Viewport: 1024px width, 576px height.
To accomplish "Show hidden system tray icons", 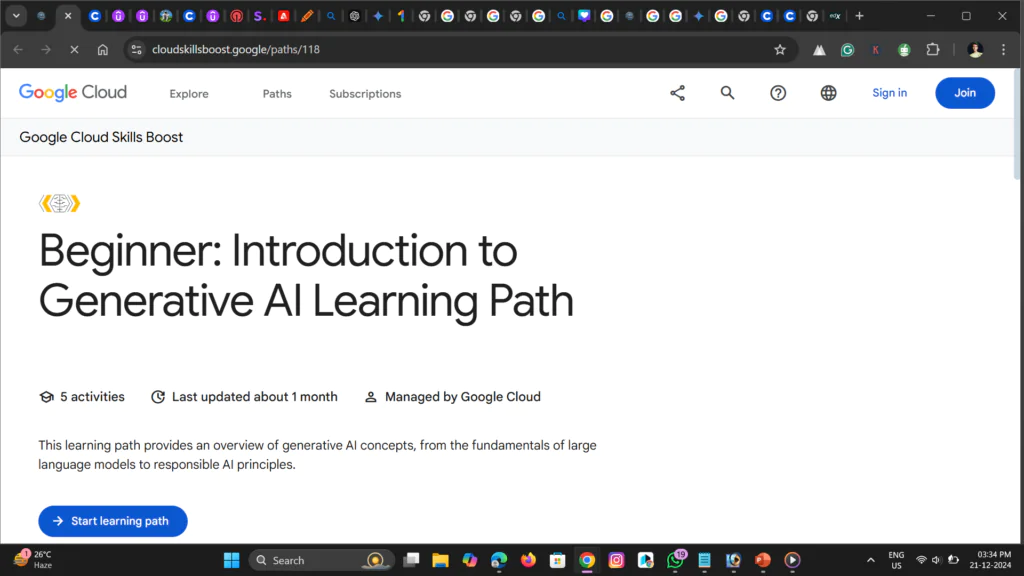I will pyautogui.click(x=870, y=560).
